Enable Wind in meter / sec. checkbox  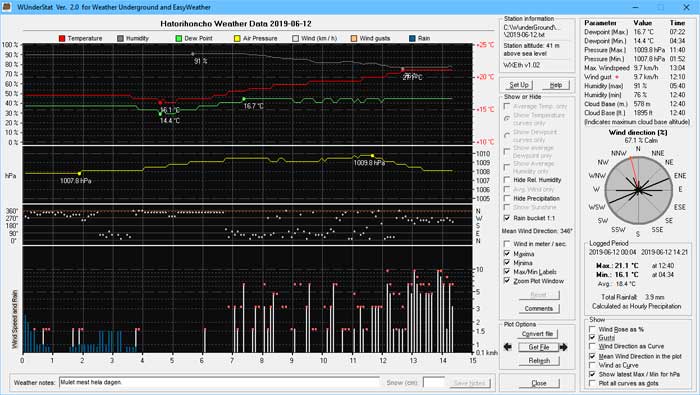coord(507,244)
